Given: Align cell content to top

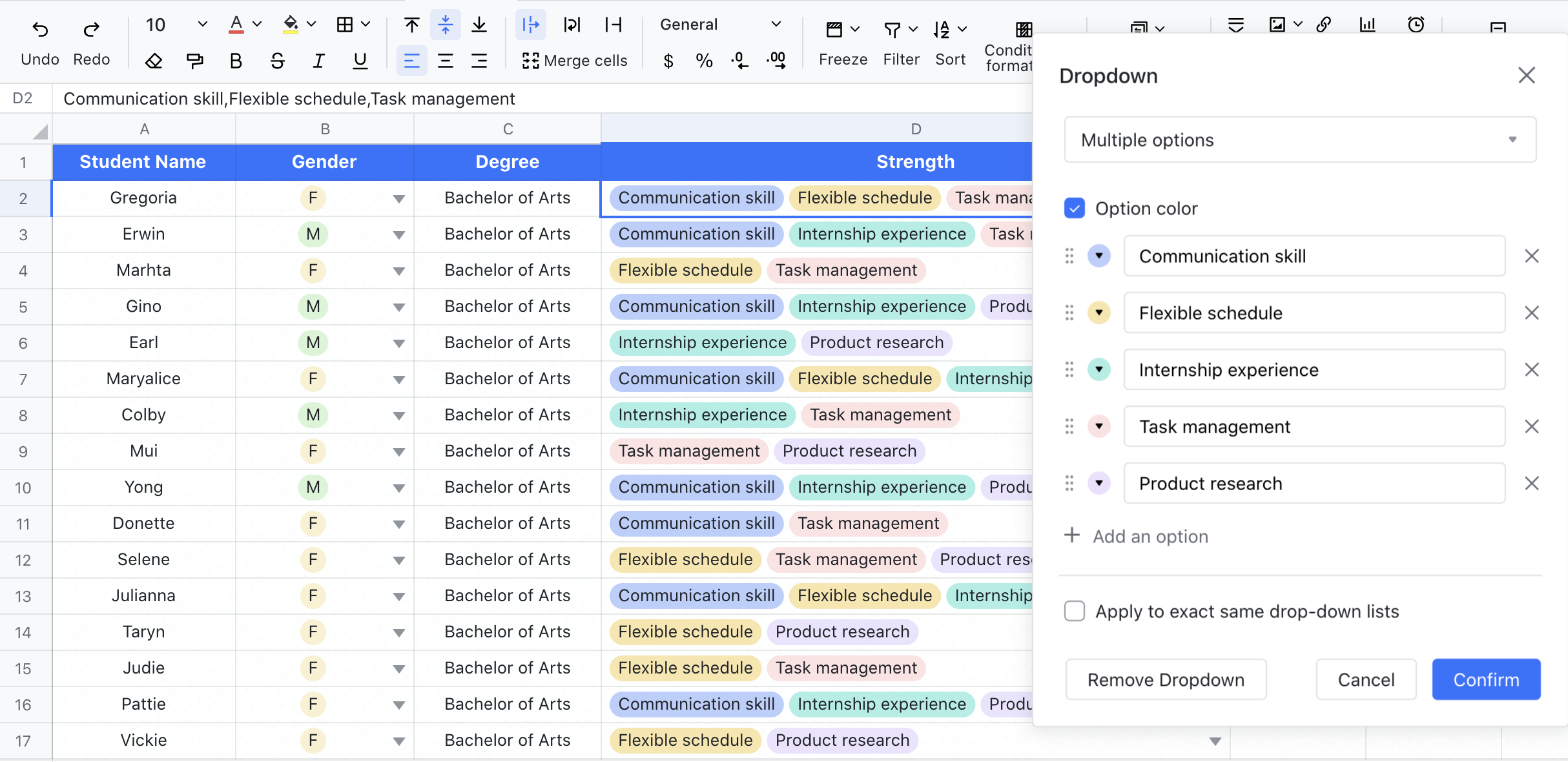Looking at the screenshot, I should coord(411,25).
